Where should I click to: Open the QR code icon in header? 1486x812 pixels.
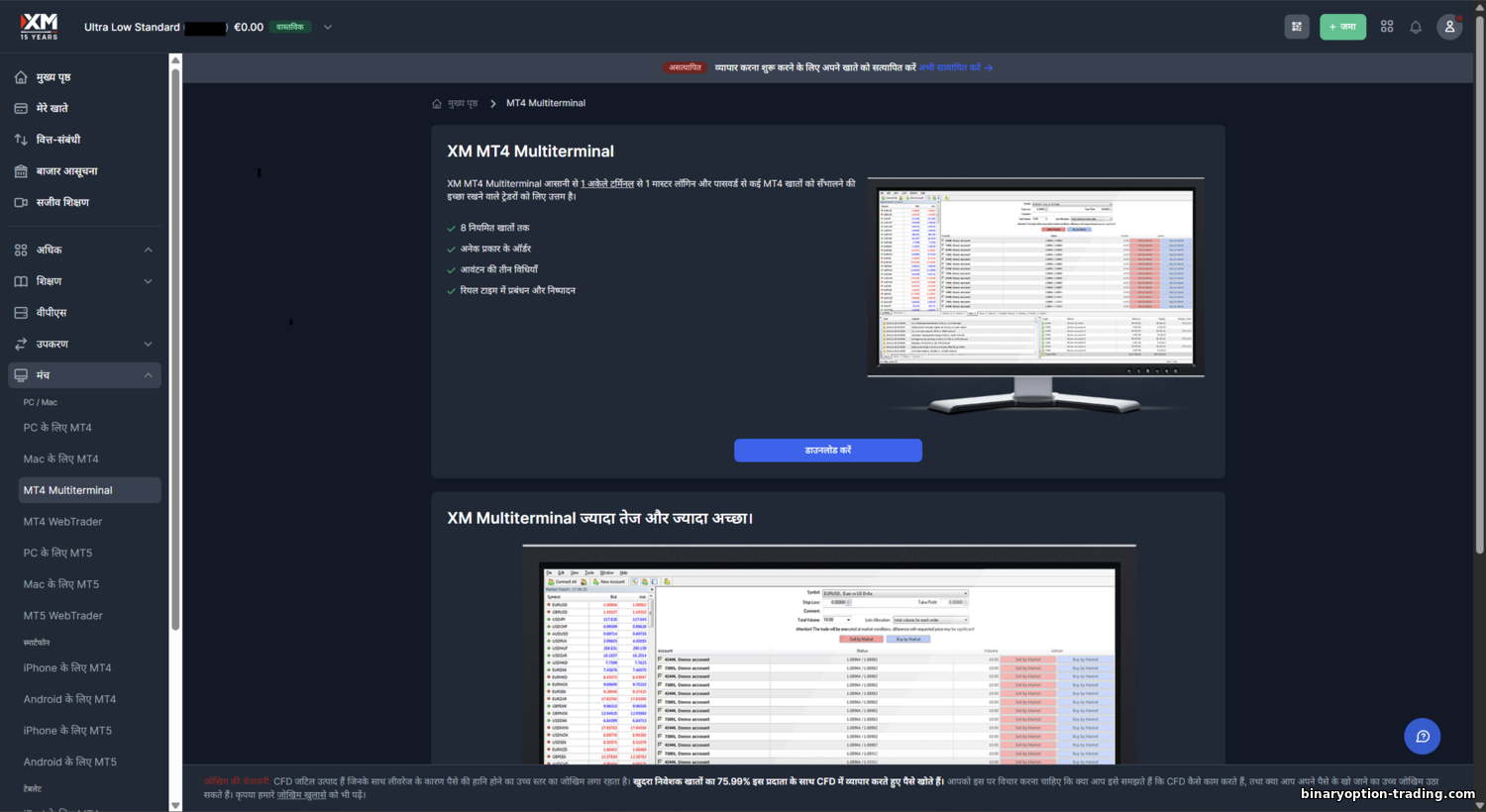tap(1297, 27)
